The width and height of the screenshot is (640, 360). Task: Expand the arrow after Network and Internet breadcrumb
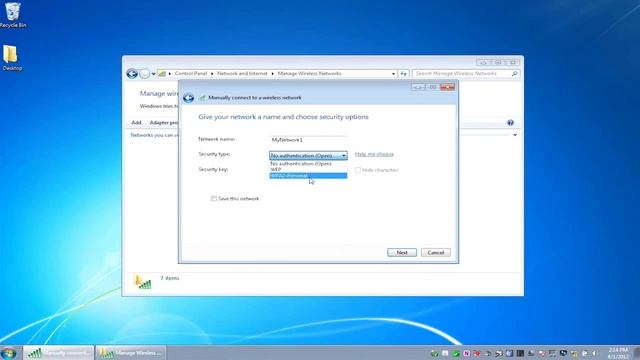point(272,73)
